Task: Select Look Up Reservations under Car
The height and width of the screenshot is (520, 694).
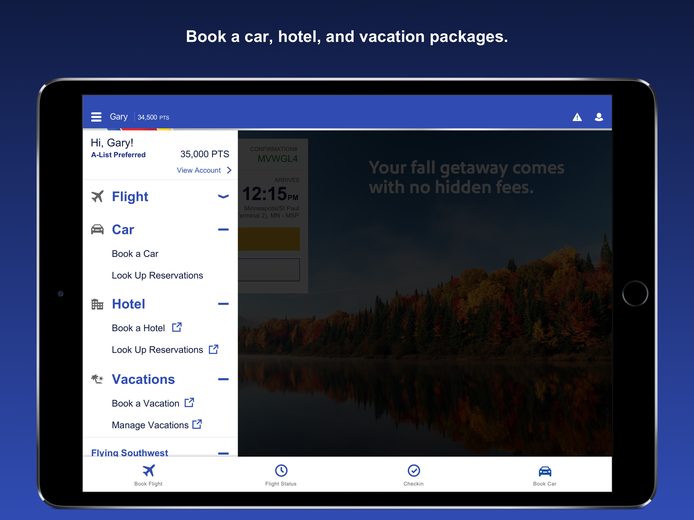Action: tap(158, 275)
